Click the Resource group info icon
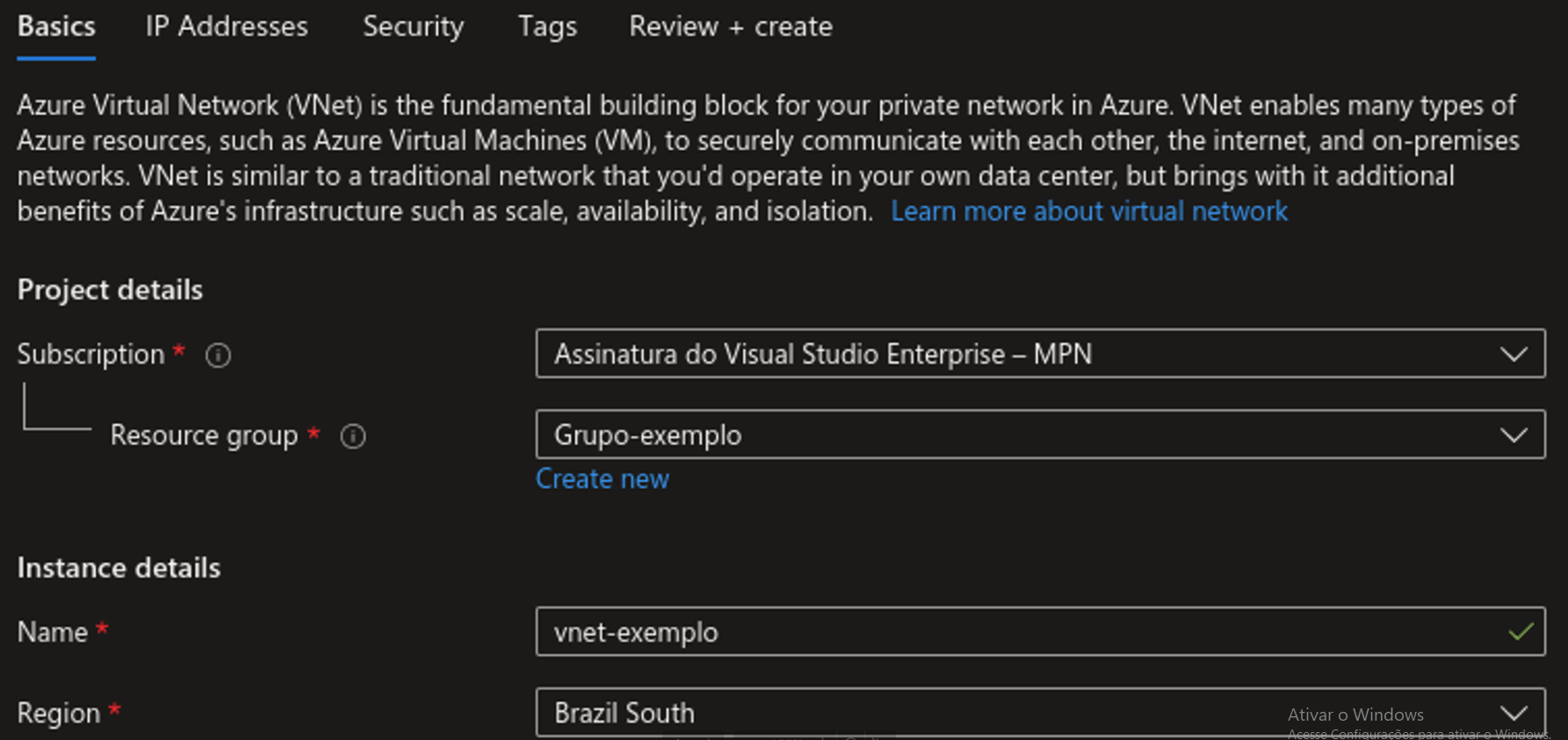The image size is (1568, 740). tap(353, 436)
